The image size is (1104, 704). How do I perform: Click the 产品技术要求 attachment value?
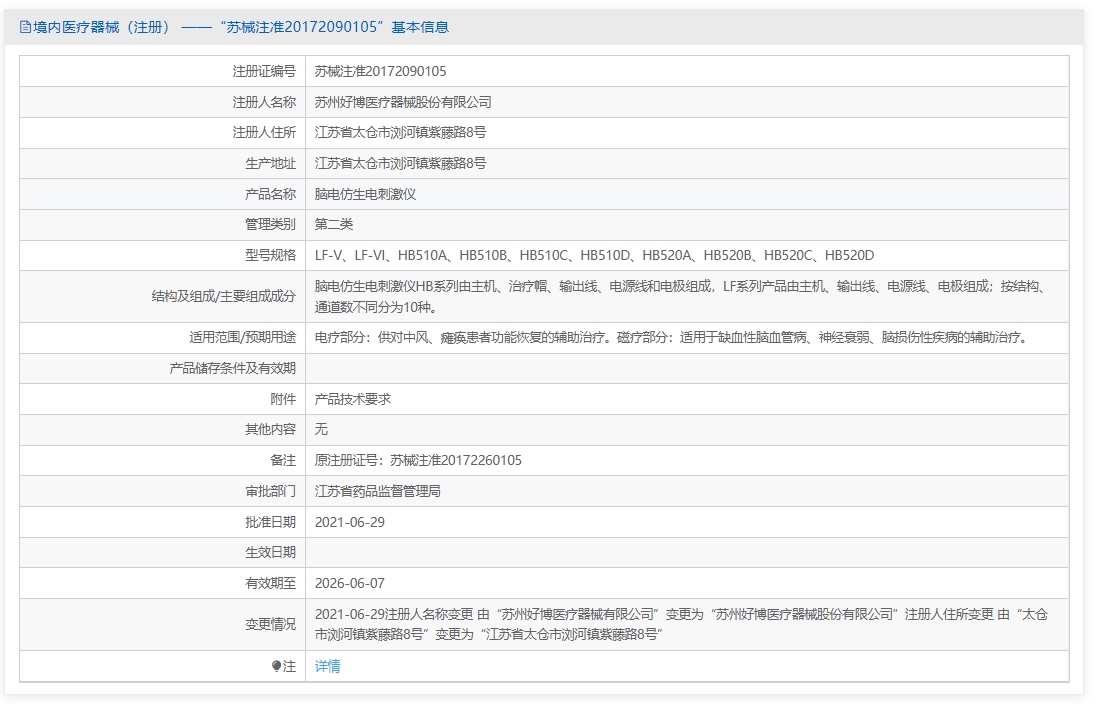point(353,399)
